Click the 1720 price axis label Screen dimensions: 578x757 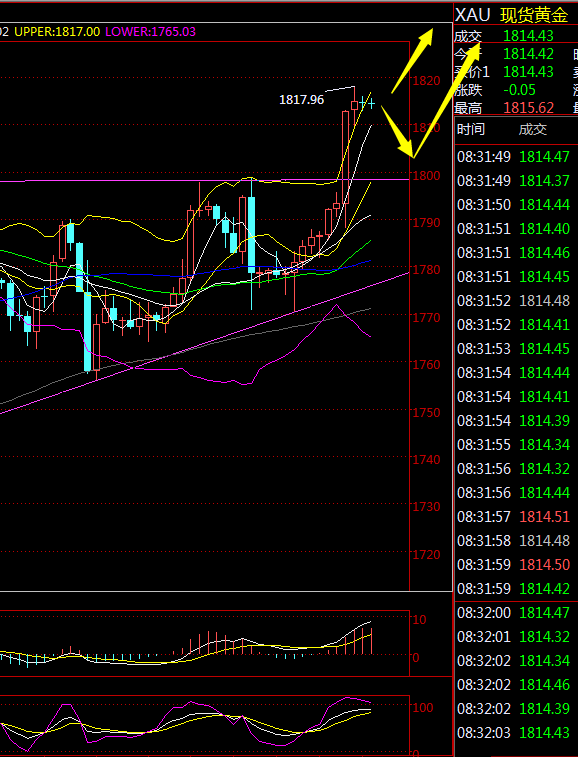426,554
